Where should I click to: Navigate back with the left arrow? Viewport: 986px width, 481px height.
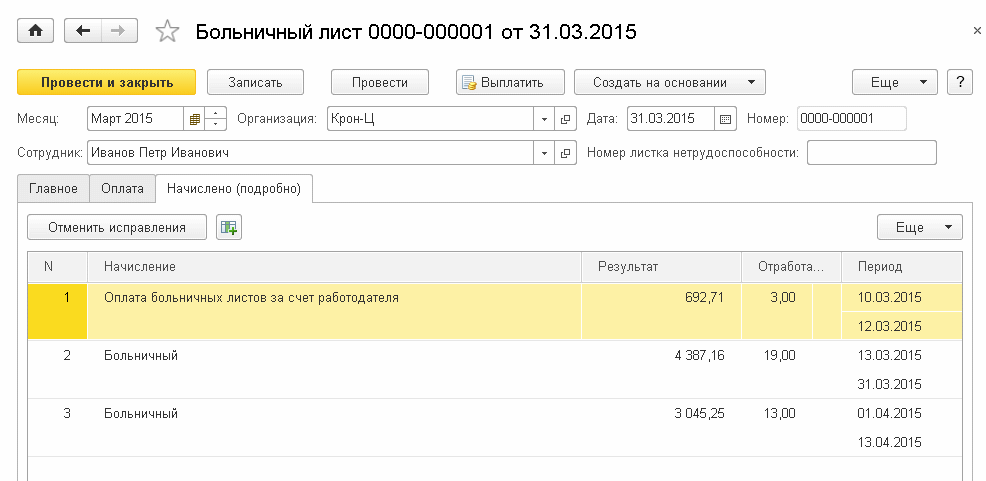(83, 31)
